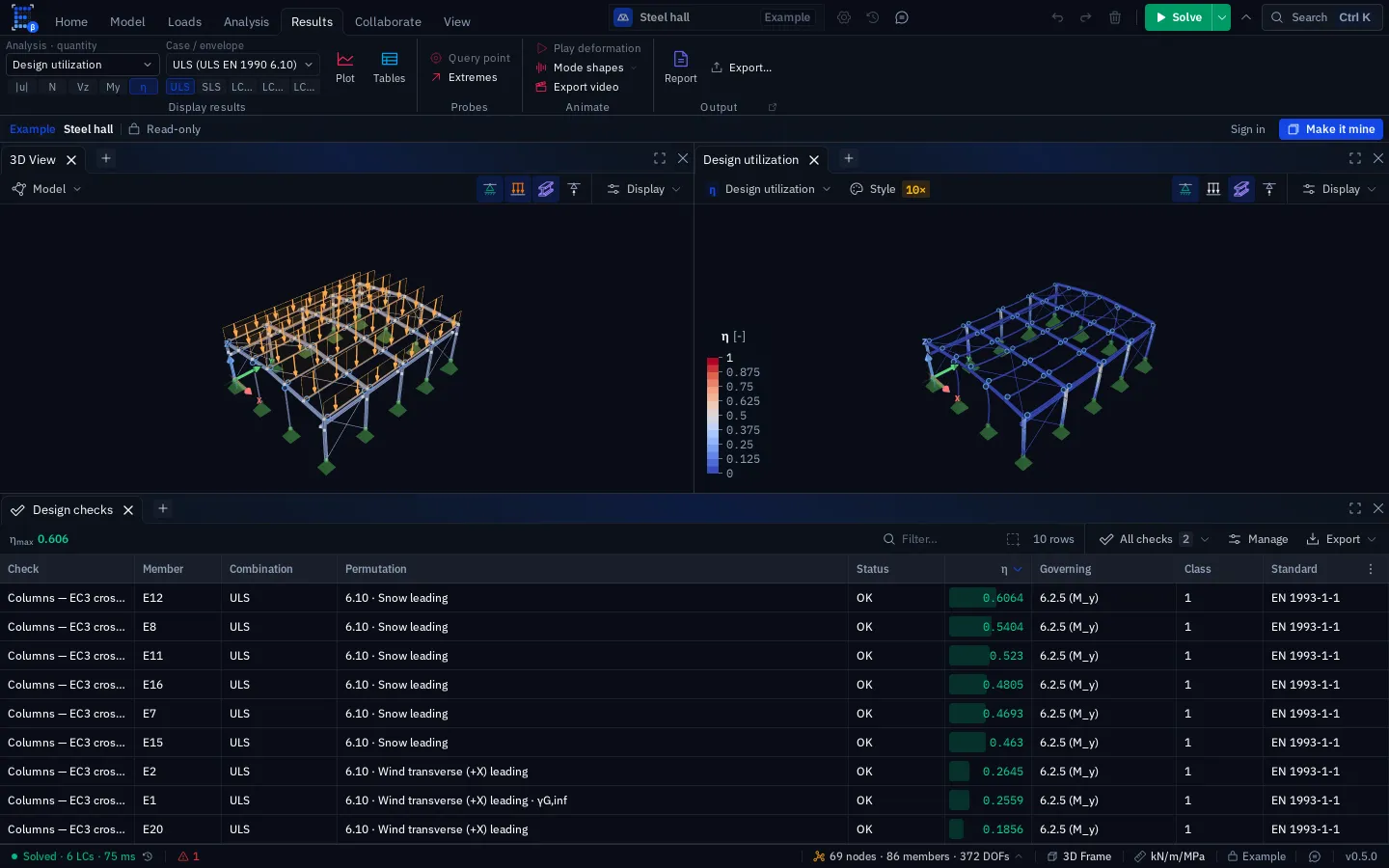The height and width of the screenshot is (868, 1389).
Task: Switch to the Analysis ribbon tab
Action: point(246,21)
